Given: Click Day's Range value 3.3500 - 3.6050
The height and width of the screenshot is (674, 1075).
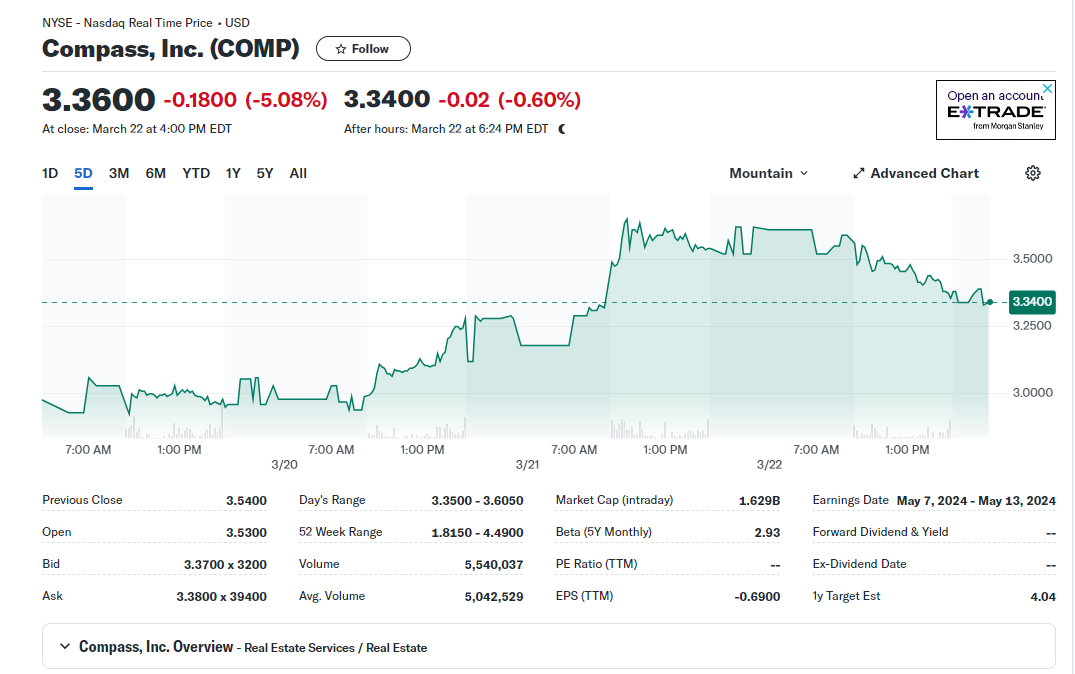Looking at the screenshot, I should 477,501.
